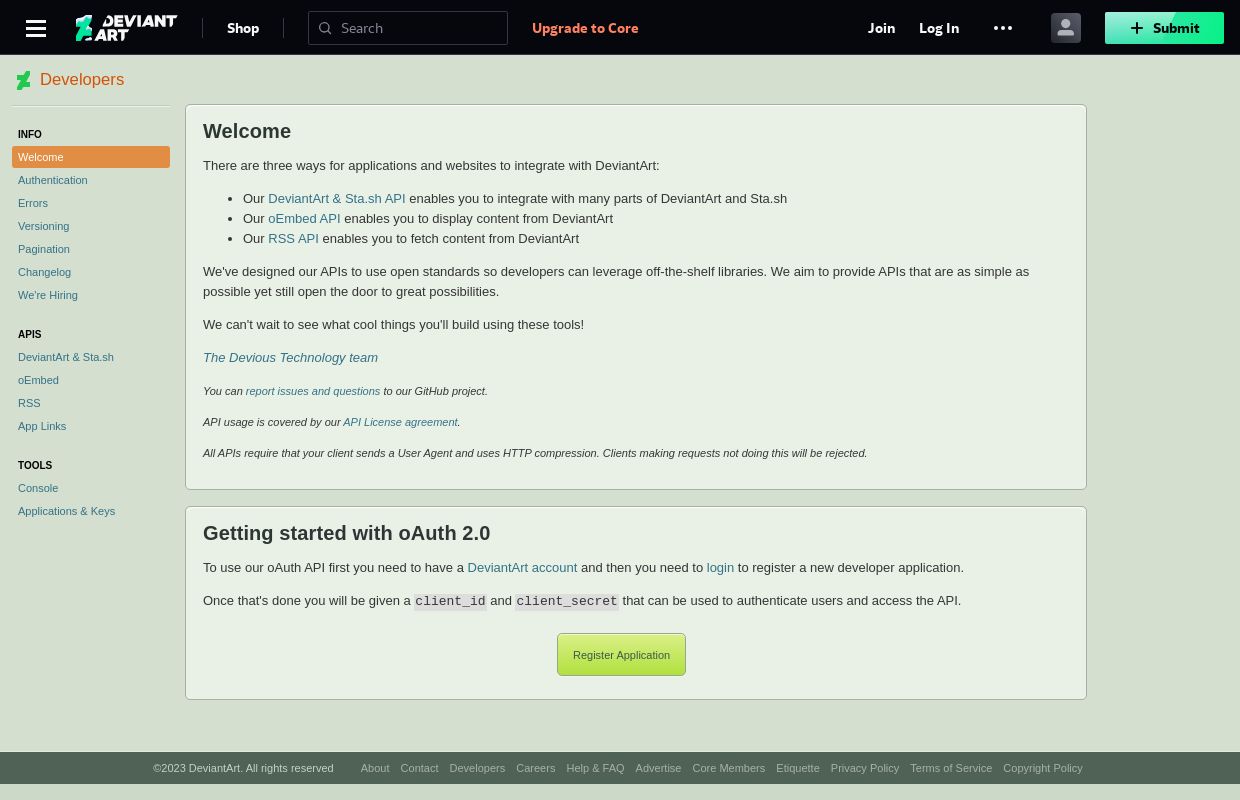Click the green Developers logo icon

[x=24, y=80]
